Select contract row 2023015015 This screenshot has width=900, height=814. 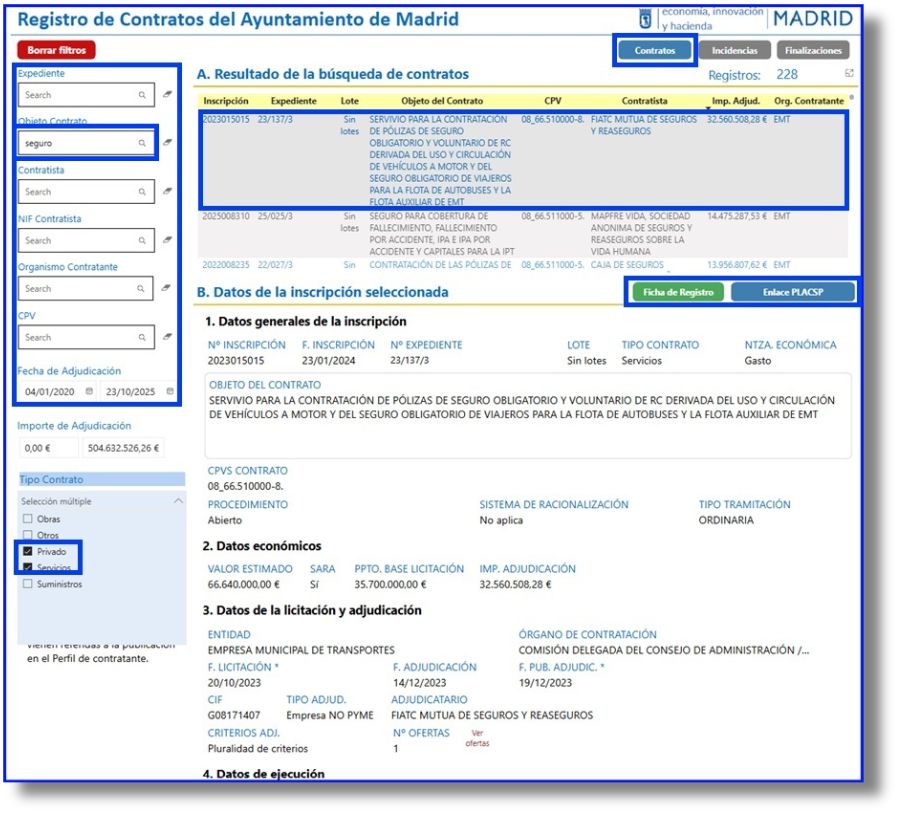coord(523,160)
